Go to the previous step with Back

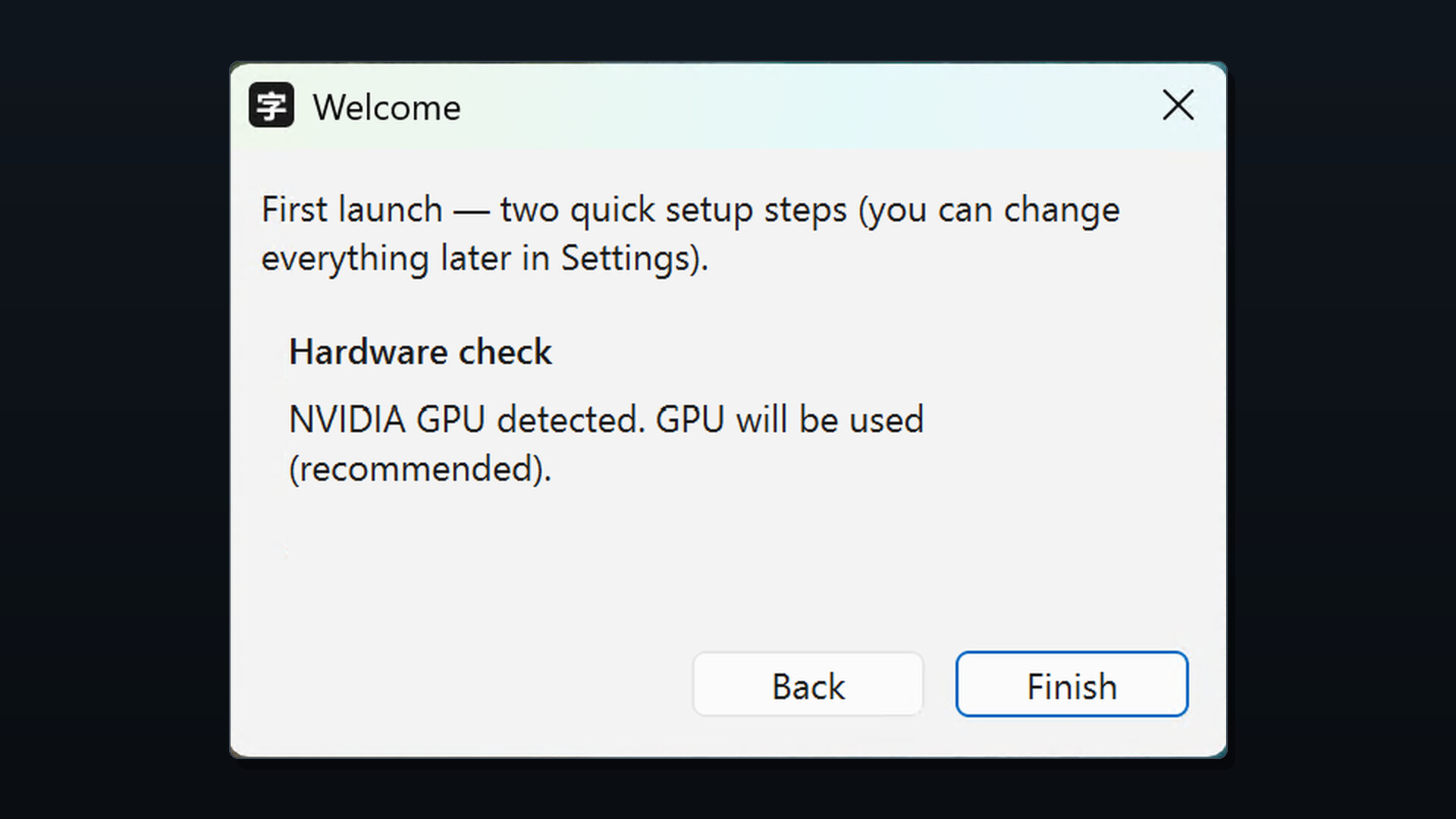808,685
